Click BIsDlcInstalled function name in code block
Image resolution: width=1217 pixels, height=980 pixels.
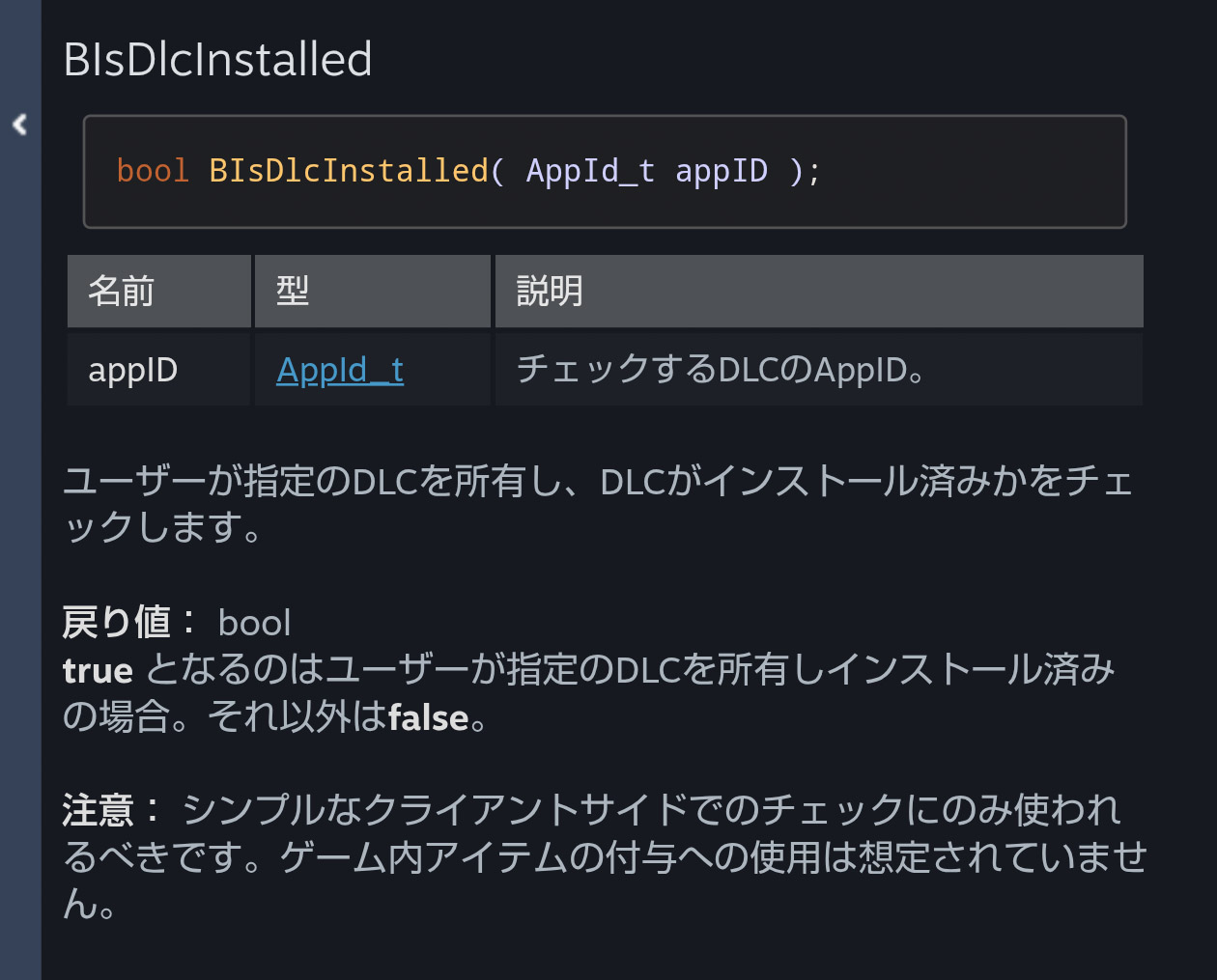pyautogui.click(x=349, y=171)
